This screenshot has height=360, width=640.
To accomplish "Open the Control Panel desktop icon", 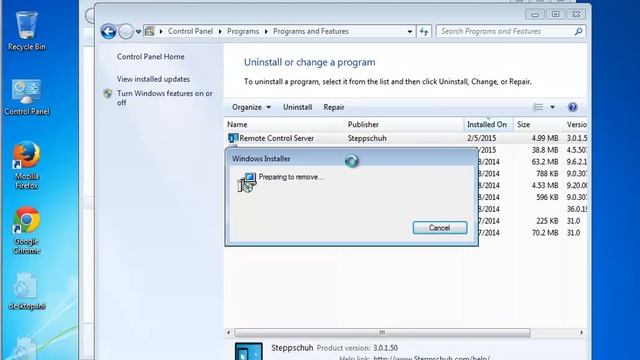I will (27, 97).
